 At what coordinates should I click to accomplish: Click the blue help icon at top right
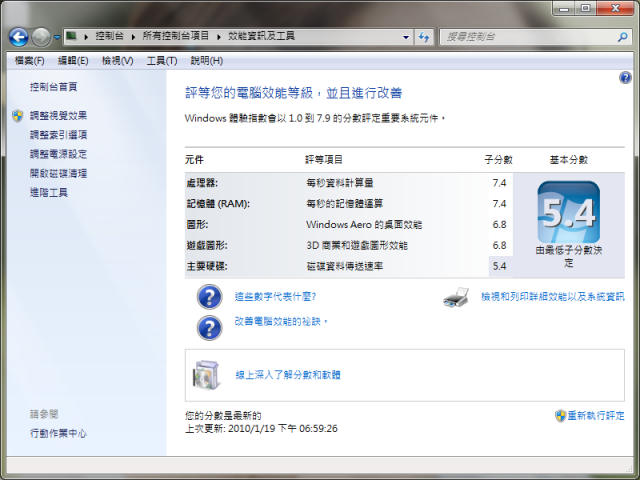(625, 78)
